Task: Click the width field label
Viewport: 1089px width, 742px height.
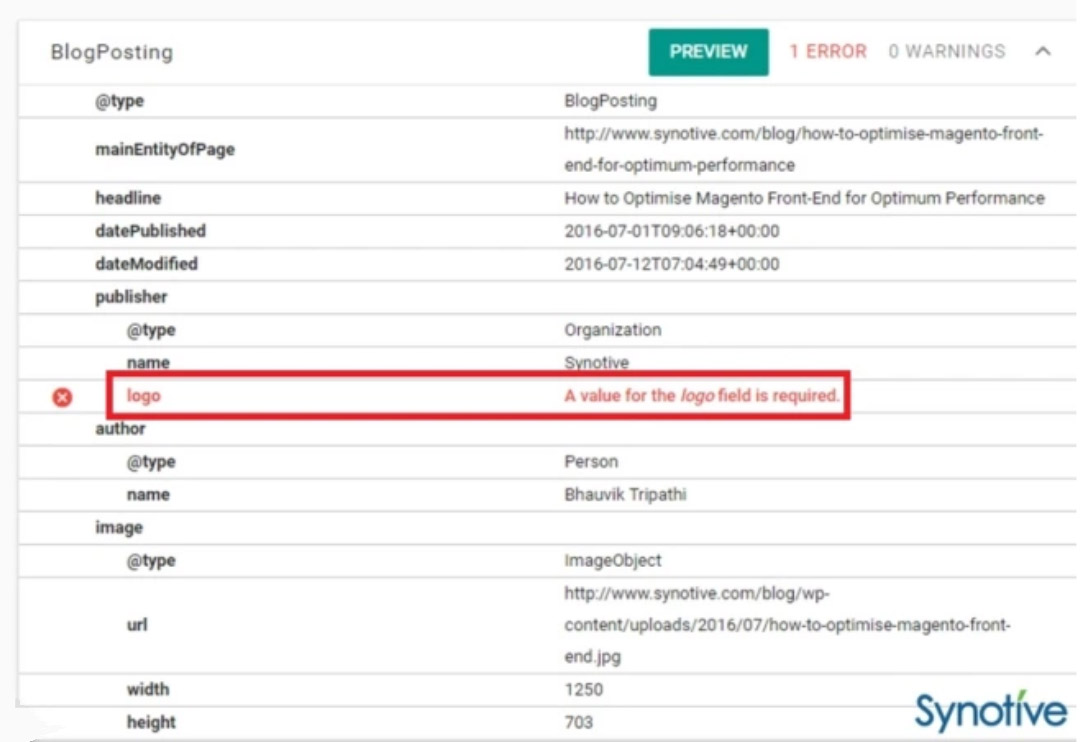Action: coord(147,689)
